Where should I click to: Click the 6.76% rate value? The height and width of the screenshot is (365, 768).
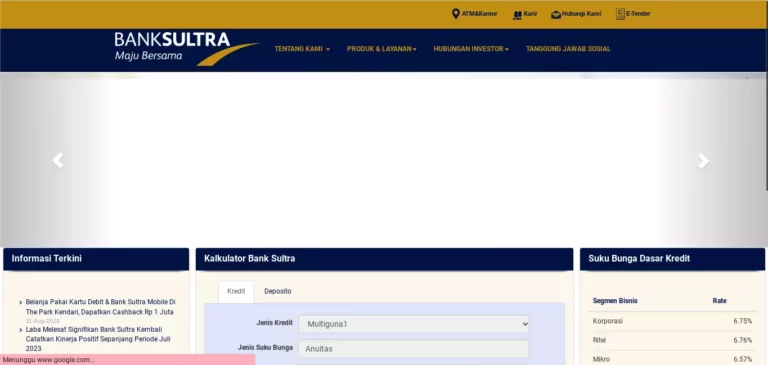coord(742,340)
